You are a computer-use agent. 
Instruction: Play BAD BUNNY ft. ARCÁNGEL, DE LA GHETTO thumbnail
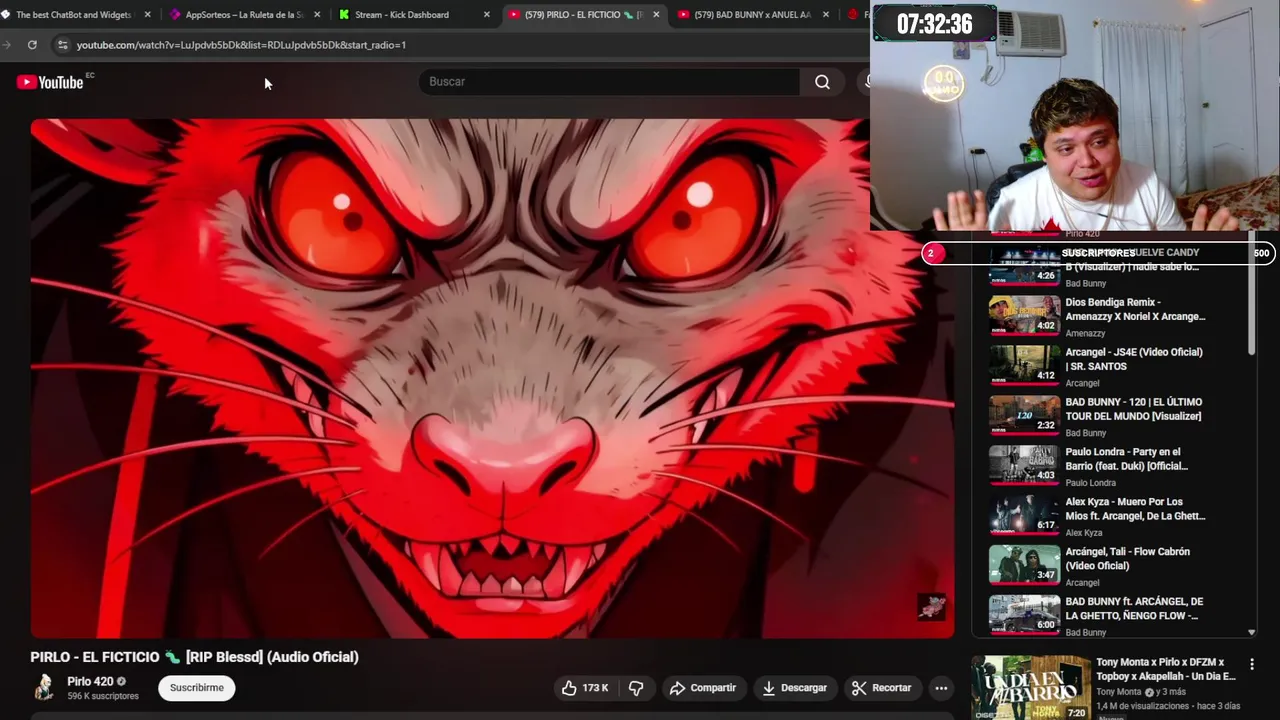pyautogui.click(x=1024, y=614)
